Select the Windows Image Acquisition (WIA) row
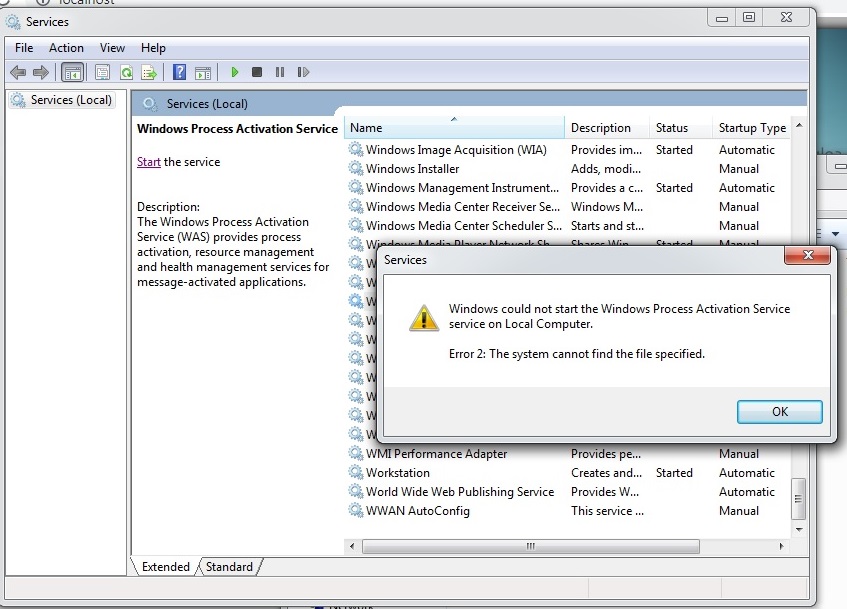The width and height of the screenshot is (847, 609). (x=567, y=150)
